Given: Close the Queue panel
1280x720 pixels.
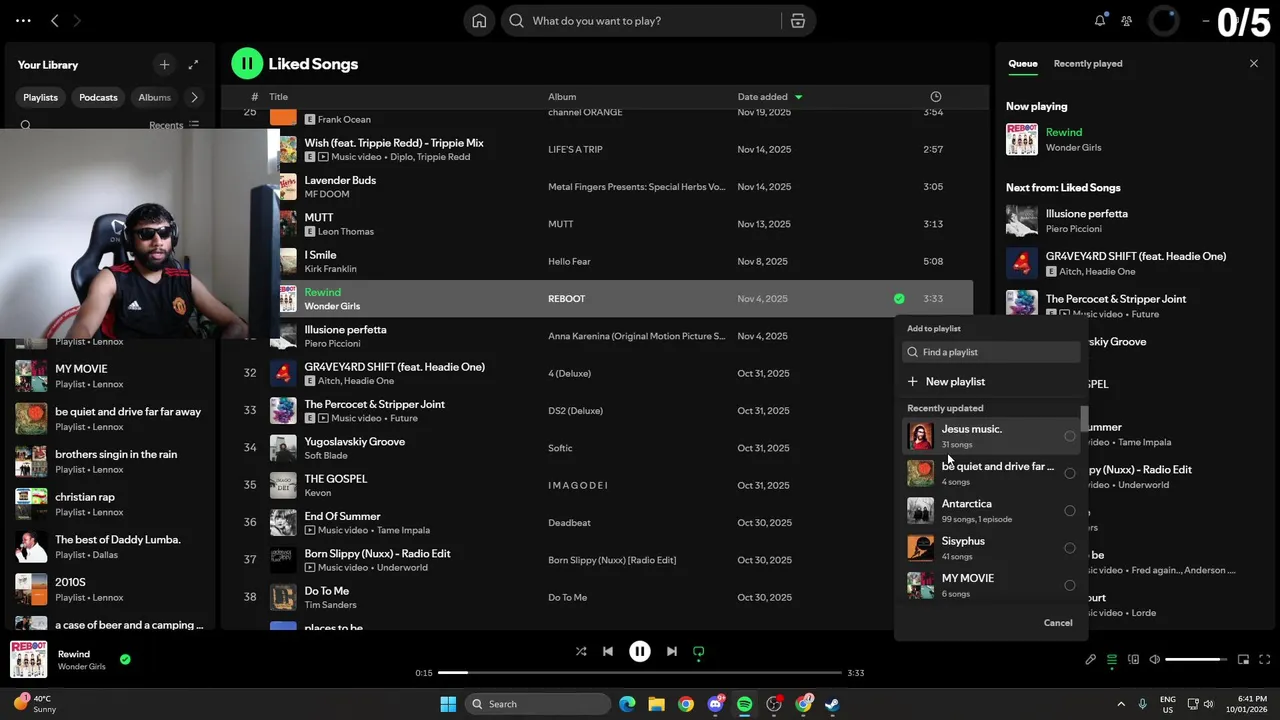Looking at the screenshot, I should pos(1254,63).
